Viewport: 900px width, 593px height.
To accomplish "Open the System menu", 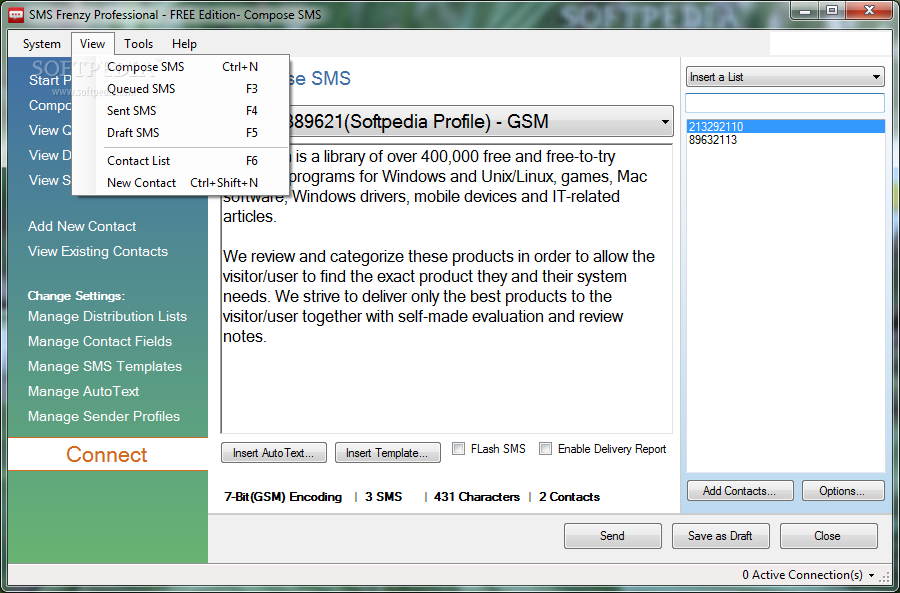I will pos(41,44).
